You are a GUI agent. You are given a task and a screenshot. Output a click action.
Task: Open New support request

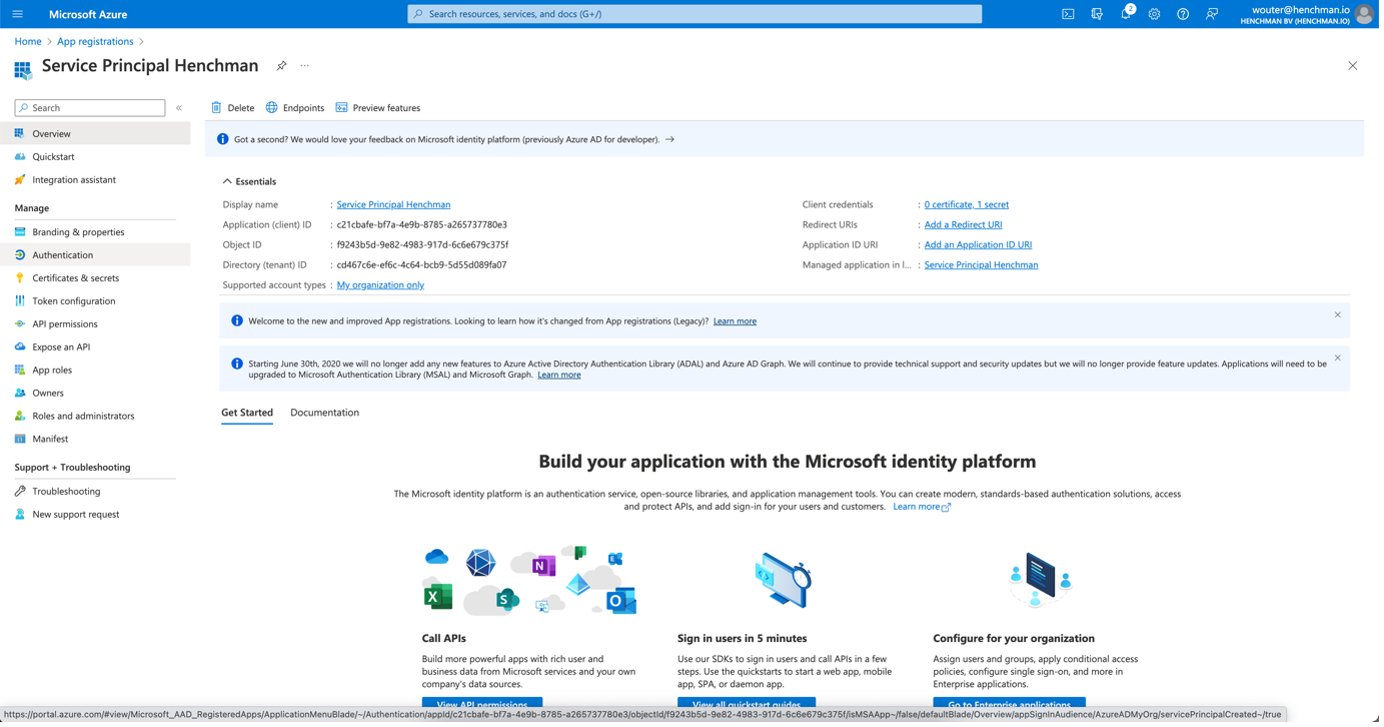(x=96, y=516)
